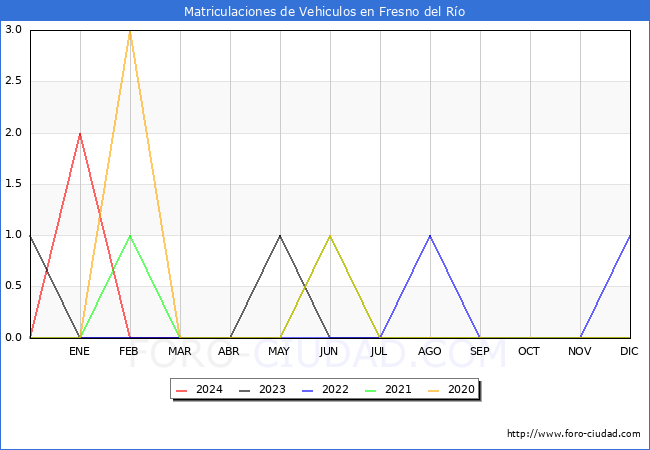The width and height of the screenshot is (650, 450).
Task: Select the 2020 legend label
Action: coord(461,390)
